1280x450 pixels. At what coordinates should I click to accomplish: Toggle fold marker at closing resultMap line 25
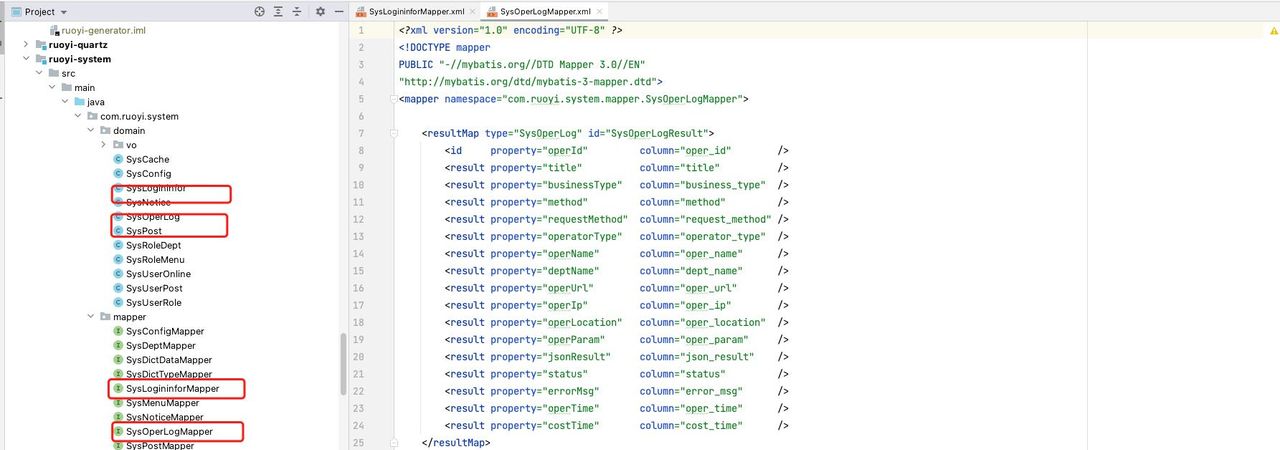(393, 442)
